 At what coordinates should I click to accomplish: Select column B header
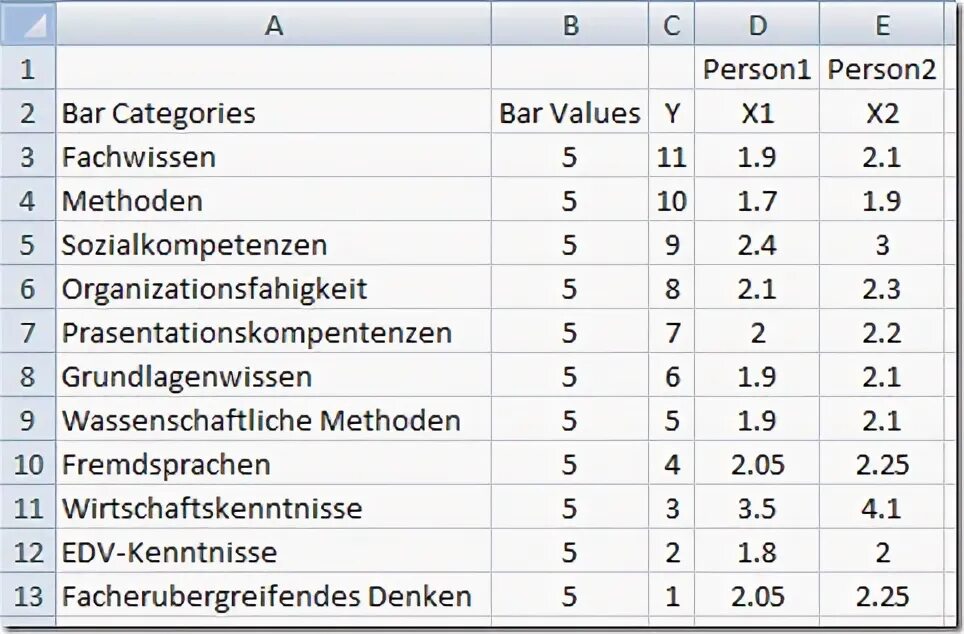[570, 25]
